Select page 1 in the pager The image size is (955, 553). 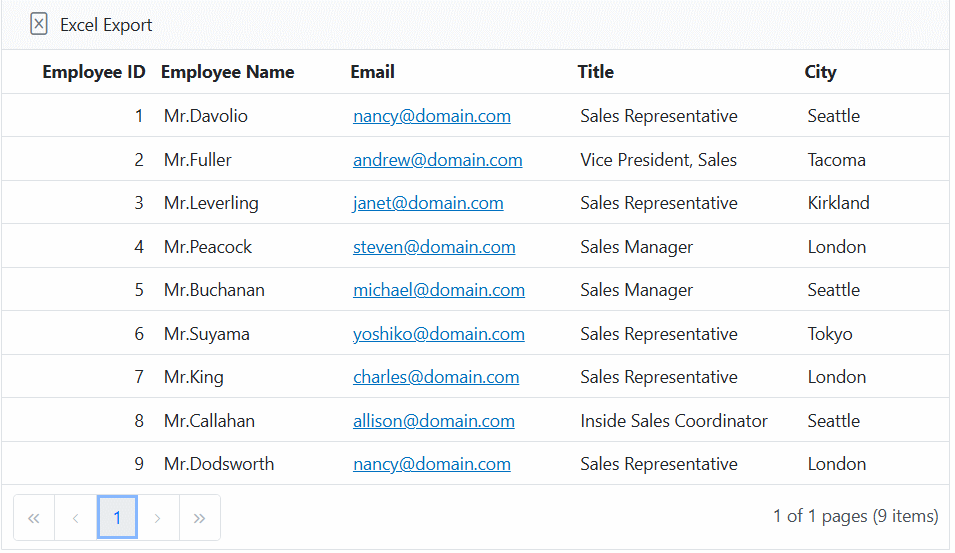pos(117,517)
